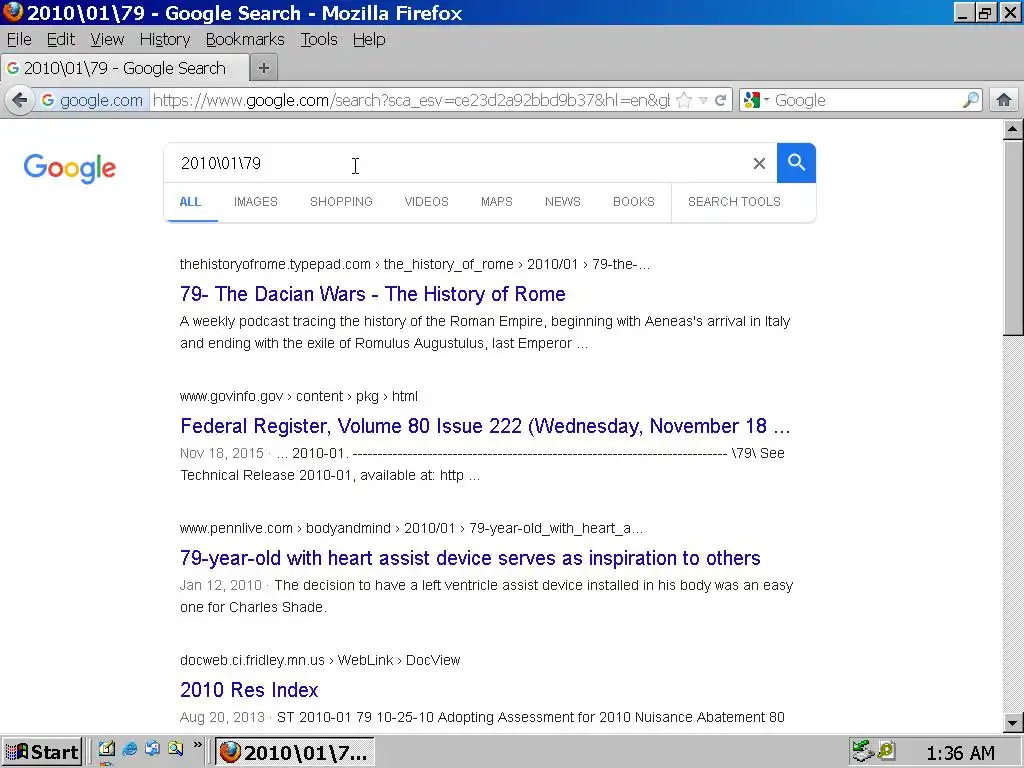Click the taskbar clock showing 1:36 AM
The width and height of the screenshot is (1024, 768).
pyautogui.click(x=960, y=753)
